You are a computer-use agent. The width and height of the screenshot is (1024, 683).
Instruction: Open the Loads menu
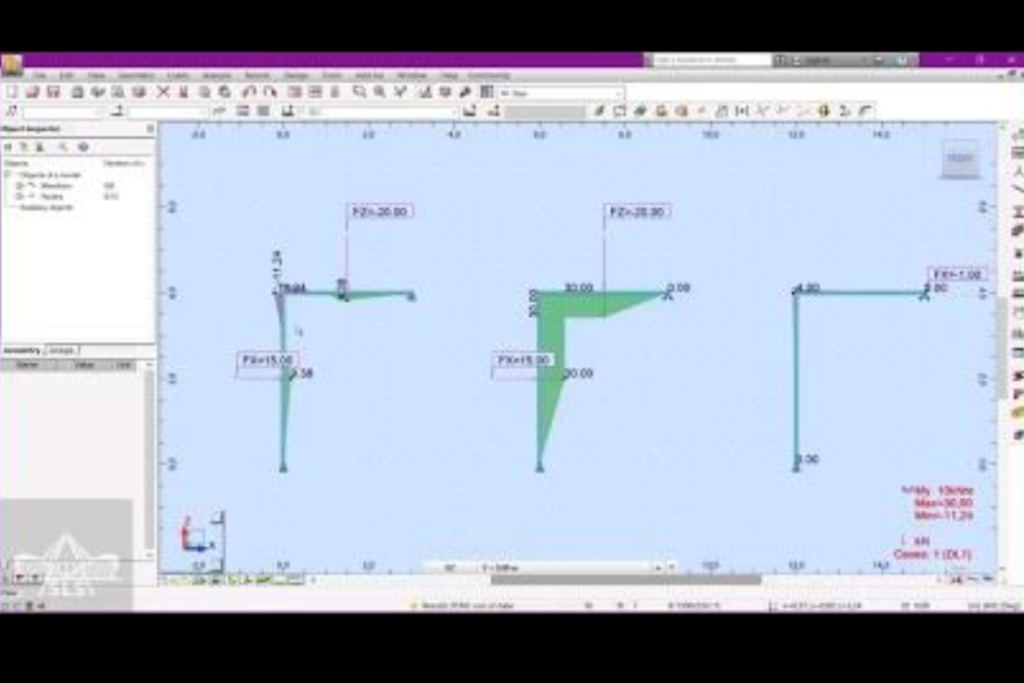click(x=178, y=76)
